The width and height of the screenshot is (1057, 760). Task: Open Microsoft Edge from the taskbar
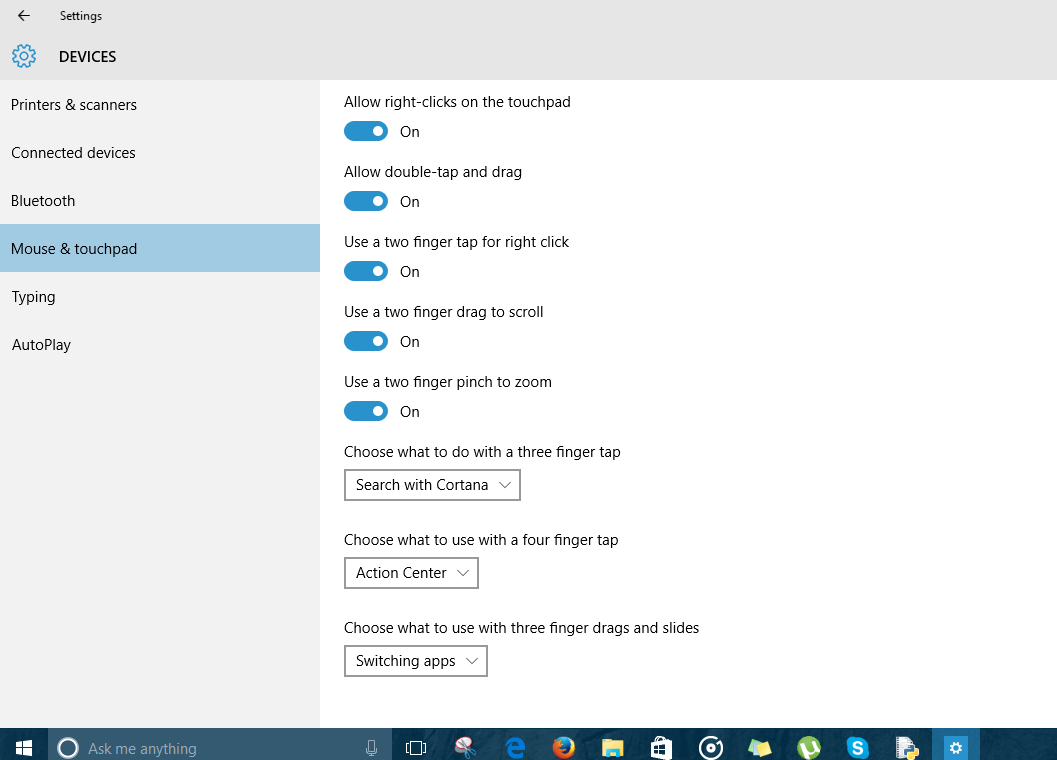click(x=514, y=747)
